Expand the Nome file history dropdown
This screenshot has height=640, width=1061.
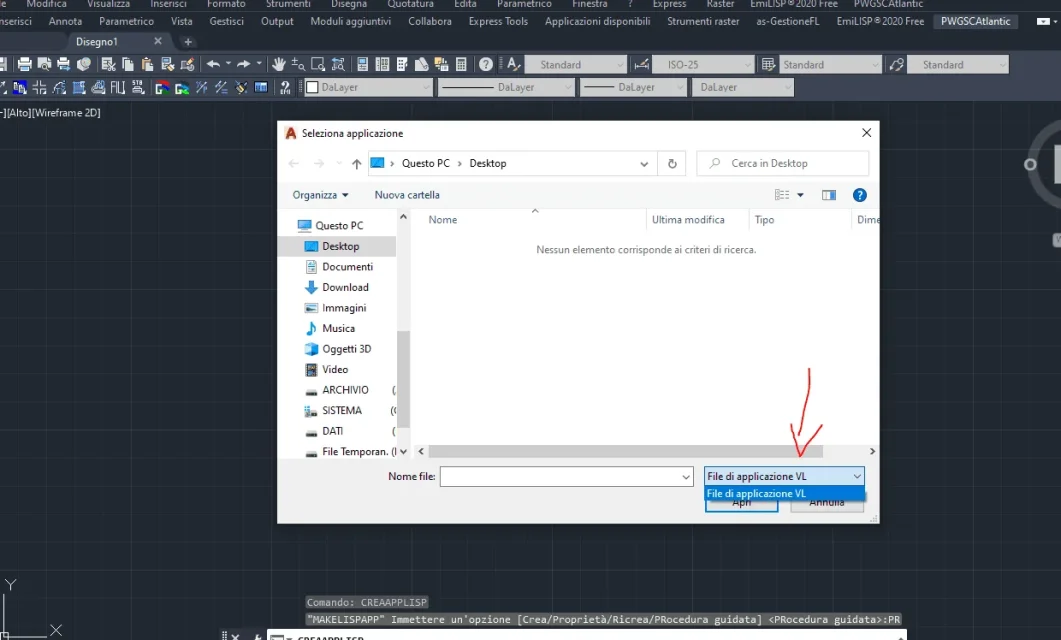[685, 477]
